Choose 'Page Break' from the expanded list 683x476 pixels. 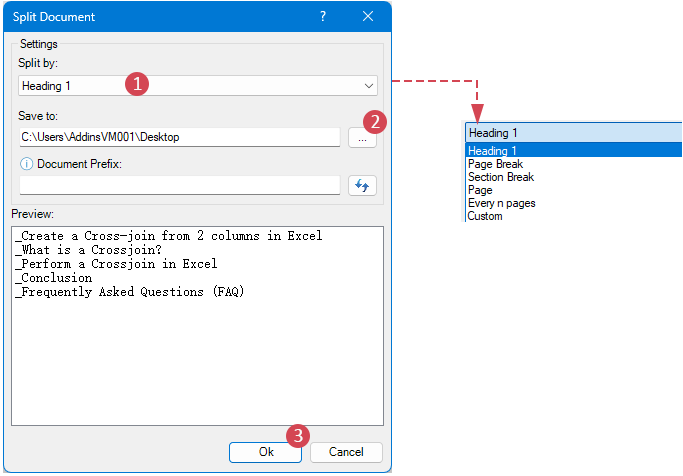pos(496,164)
